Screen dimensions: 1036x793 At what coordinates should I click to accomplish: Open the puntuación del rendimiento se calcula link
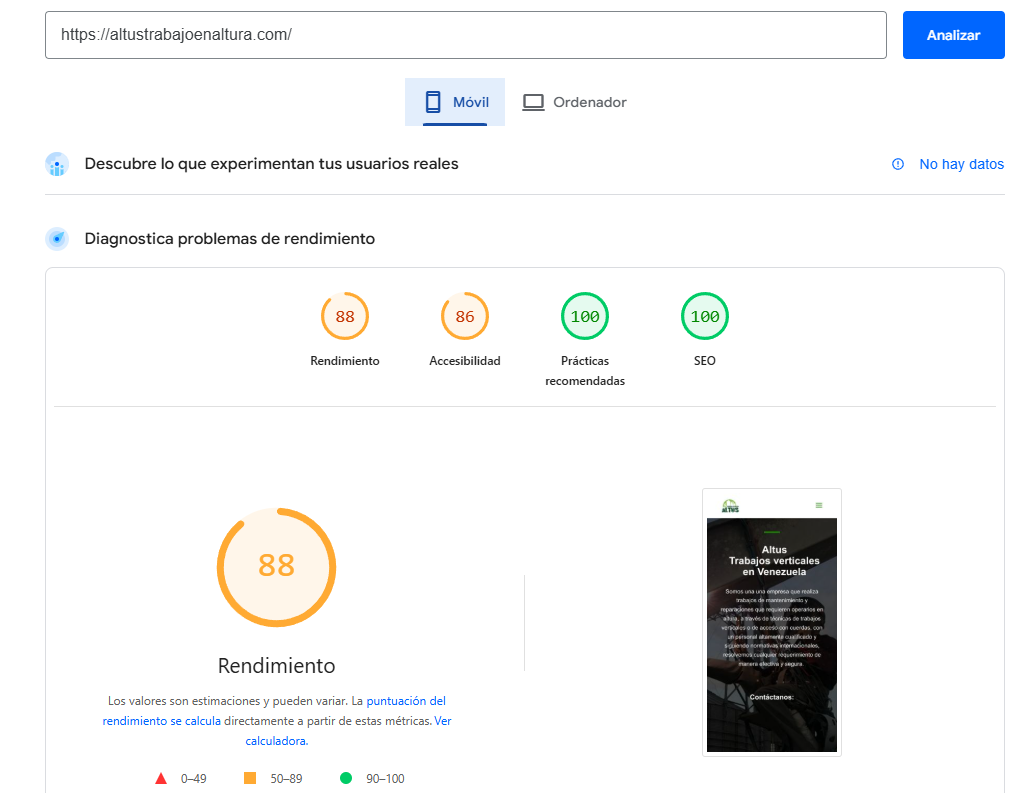point(274,711)
